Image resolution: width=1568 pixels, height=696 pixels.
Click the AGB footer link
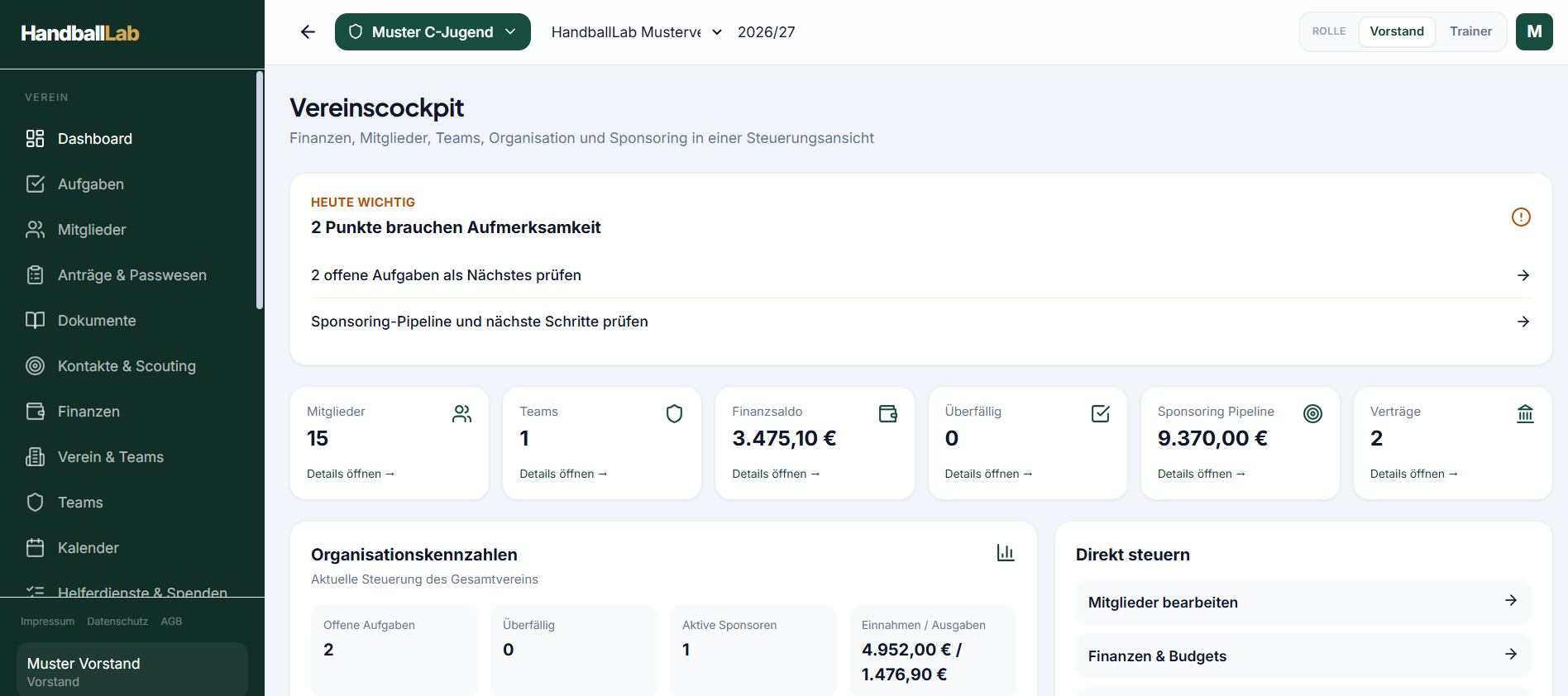pos(171,622)
